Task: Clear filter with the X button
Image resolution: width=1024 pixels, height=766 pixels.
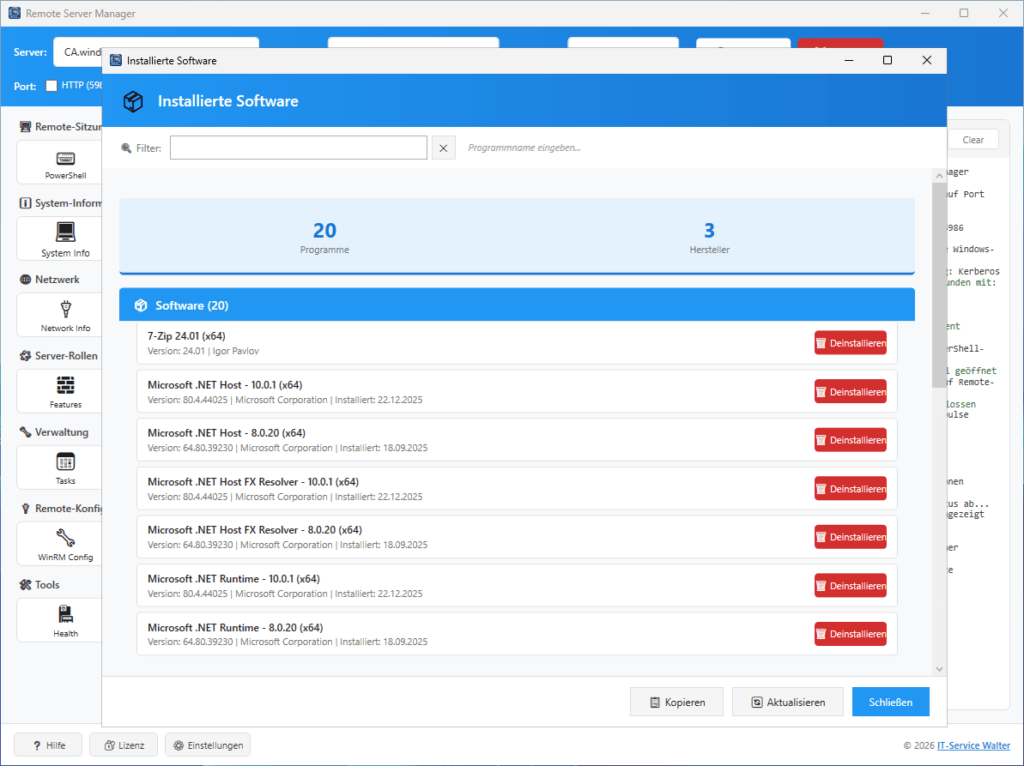Action: coord(444,148)
